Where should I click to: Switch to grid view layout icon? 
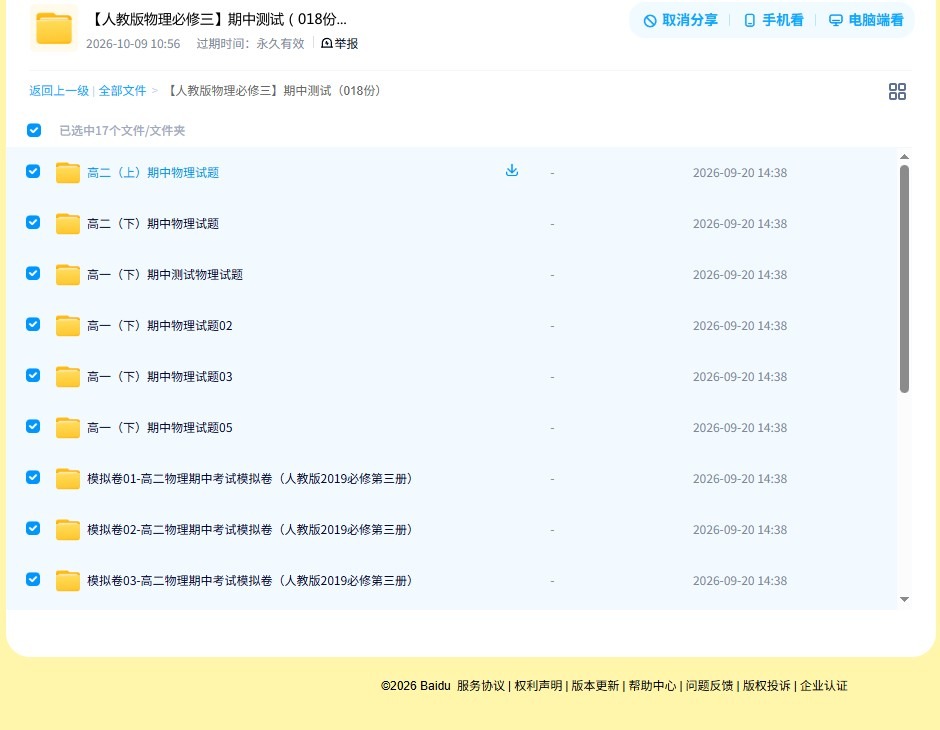897,91
